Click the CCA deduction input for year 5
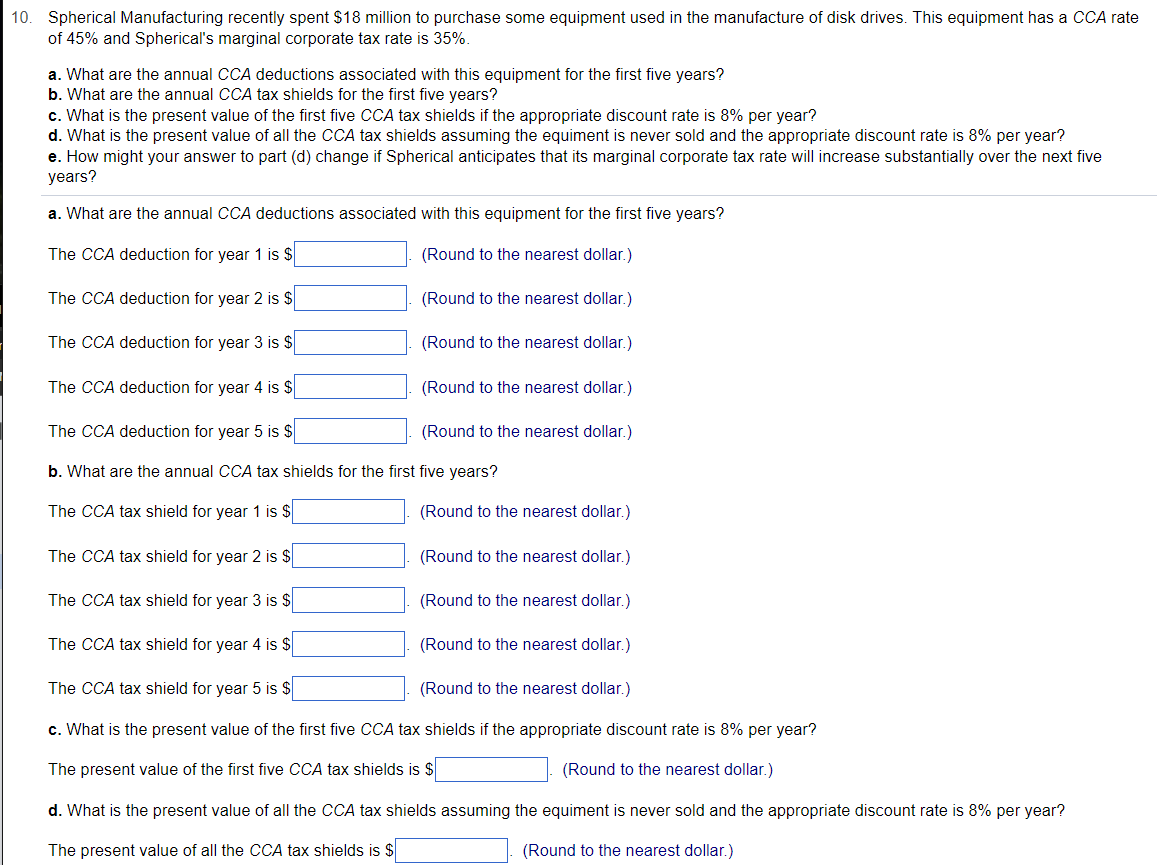The height and width of the screenshot is (865, 1157). [350, 430]
